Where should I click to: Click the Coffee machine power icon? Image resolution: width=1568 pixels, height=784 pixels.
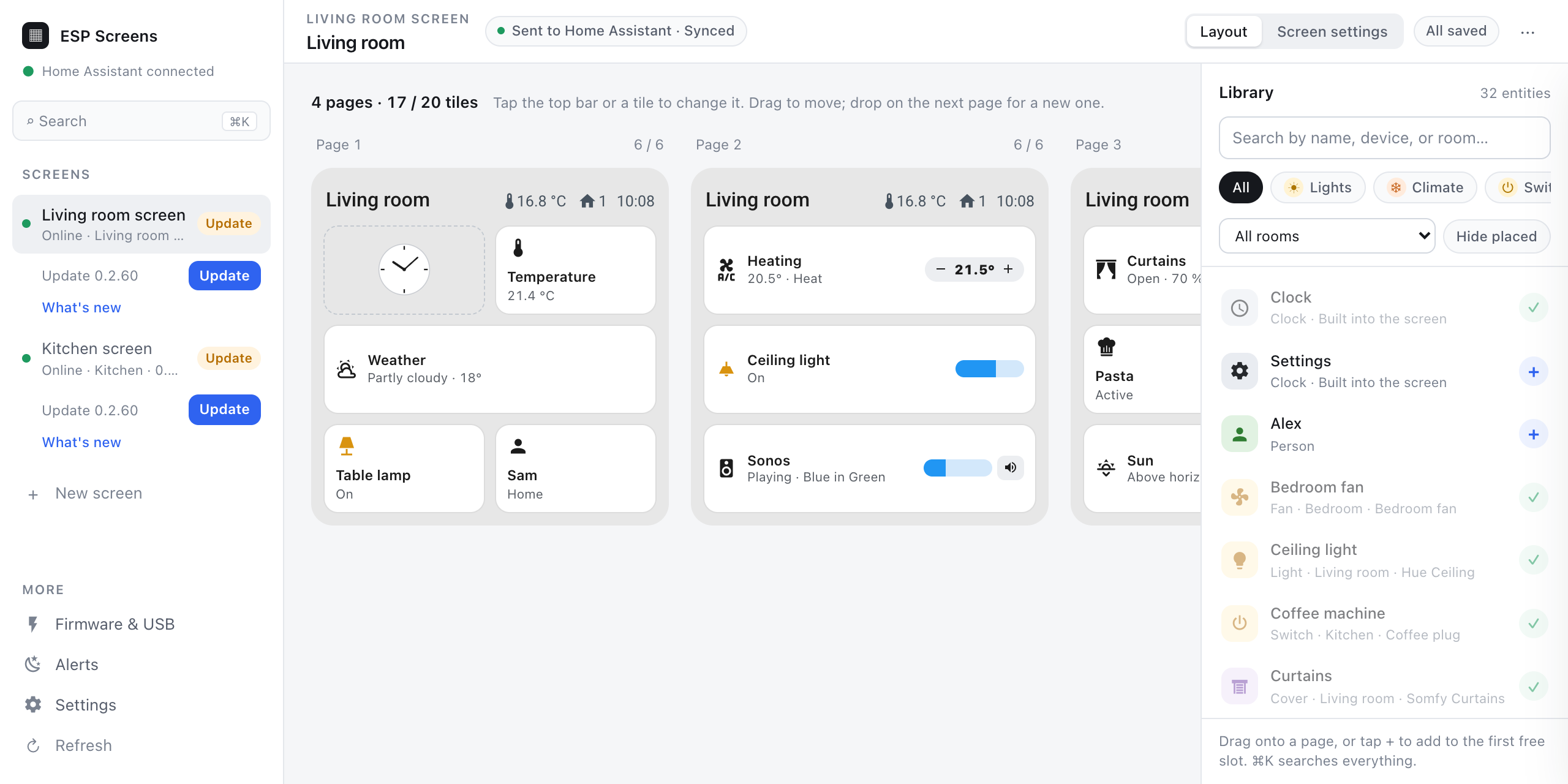click(1240, 623)
